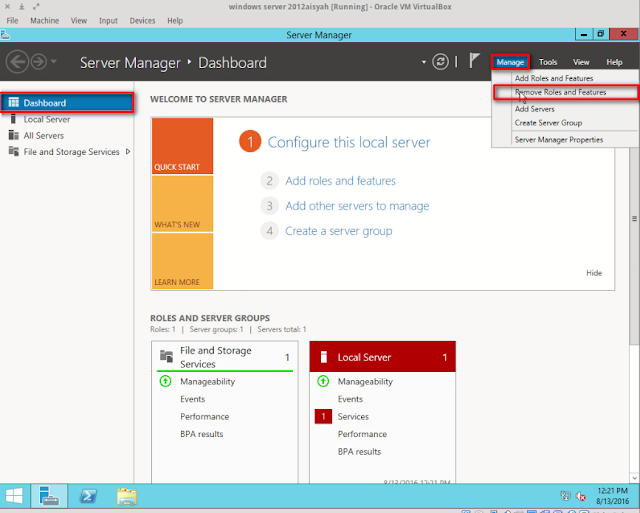The height and width of the screenshot is (513, 640).
Task: Select Dashboard in the sidebar
Action: tap(67, 102)
